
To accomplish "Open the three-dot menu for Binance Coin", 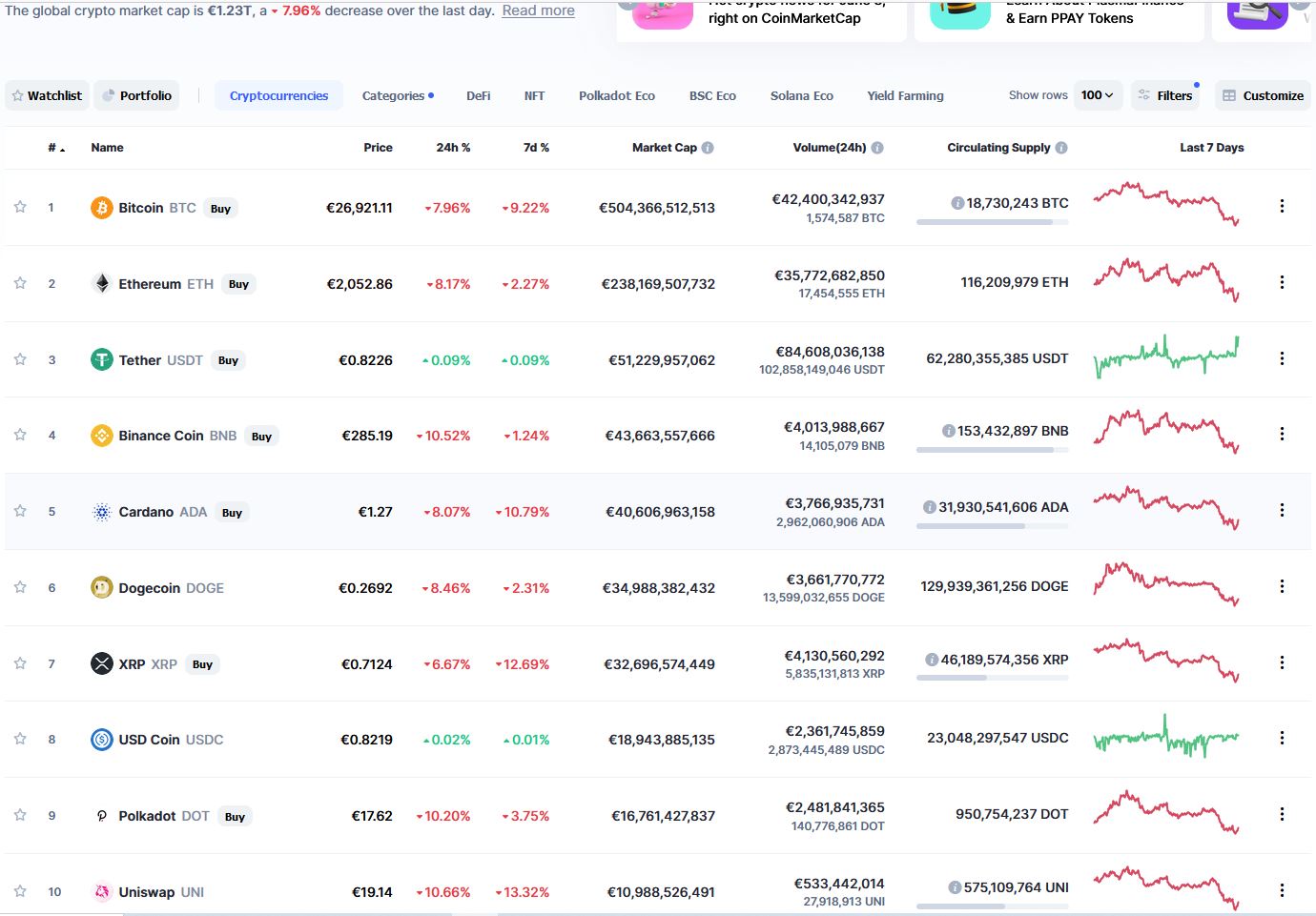I will pyautogui.click(x=1282, y=434).
